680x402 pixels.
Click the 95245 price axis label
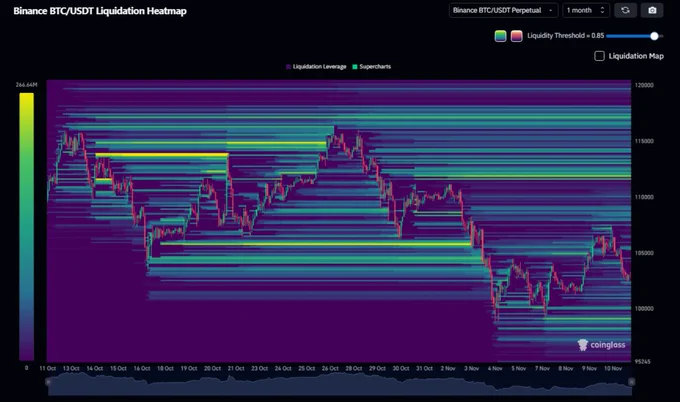(643, 362)
